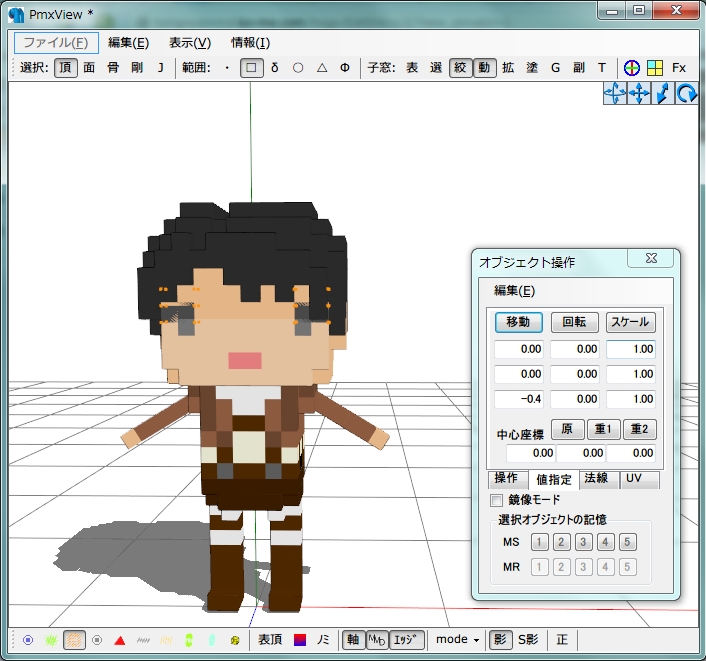
Task: Click the four-arrow camera pan icon
Action: tap(638, 94)
